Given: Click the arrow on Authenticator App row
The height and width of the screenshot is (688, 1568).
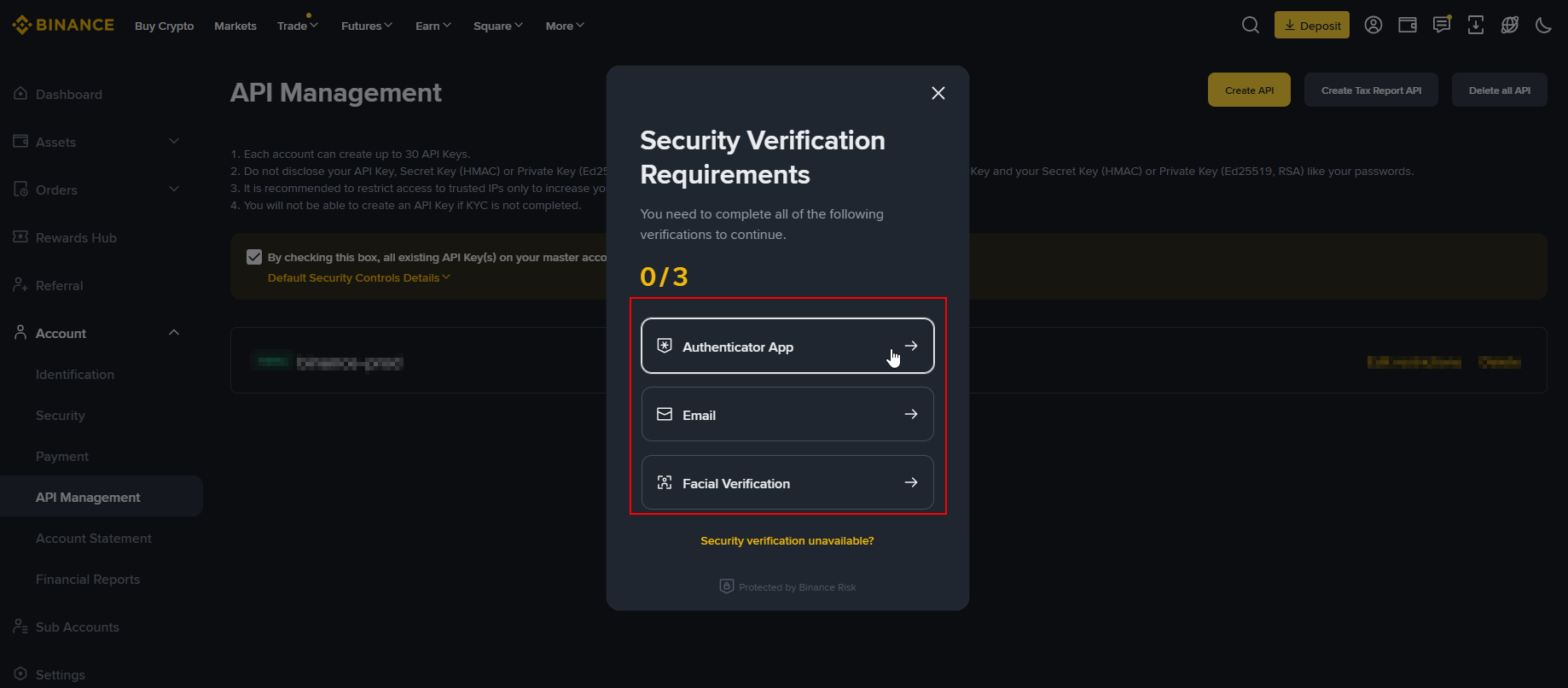Looking at the screenshot, I should [x=911, y=346].
